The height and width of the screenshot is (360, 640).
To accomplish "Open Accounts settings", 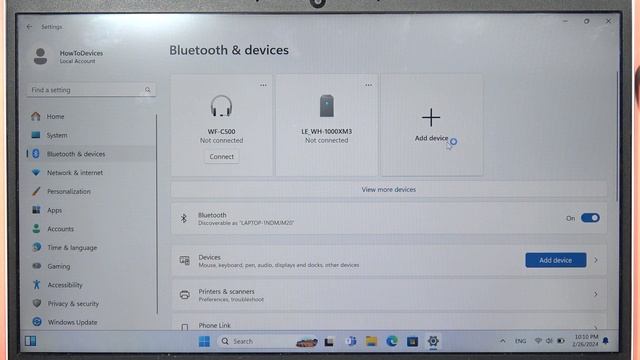I will click(90, 229).
